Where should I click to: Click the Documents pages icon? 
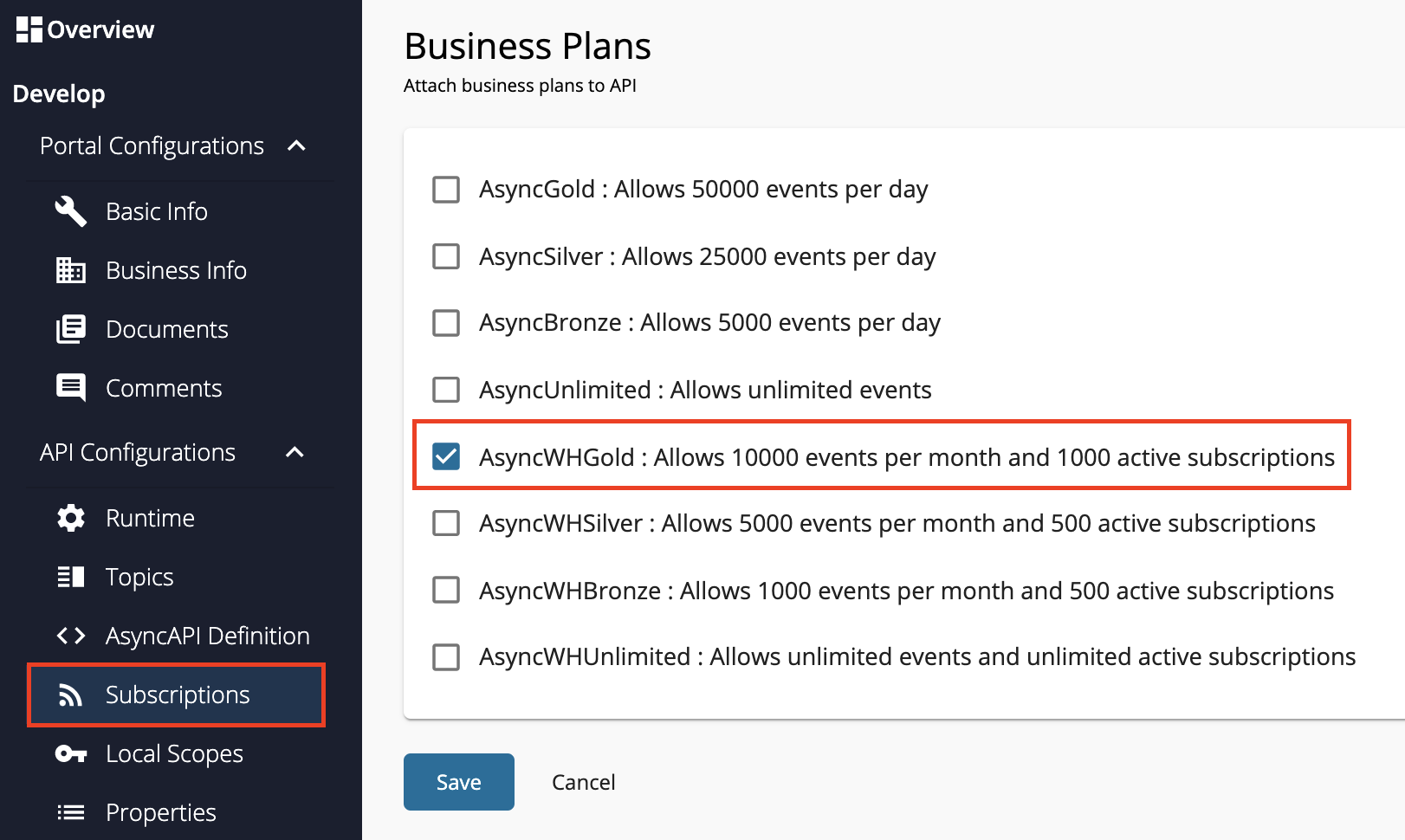click(x=70, y=329)
